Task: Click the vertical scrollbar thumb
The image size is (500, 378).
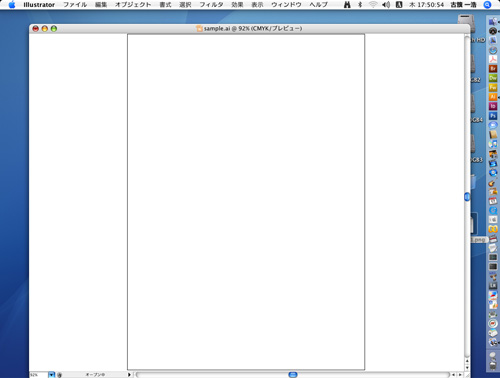Action: [x=467, y=197]
